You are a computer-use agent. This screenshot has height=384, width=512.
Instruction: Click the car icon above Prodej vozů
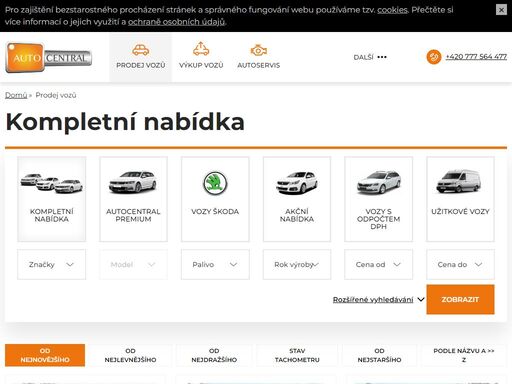141,50
